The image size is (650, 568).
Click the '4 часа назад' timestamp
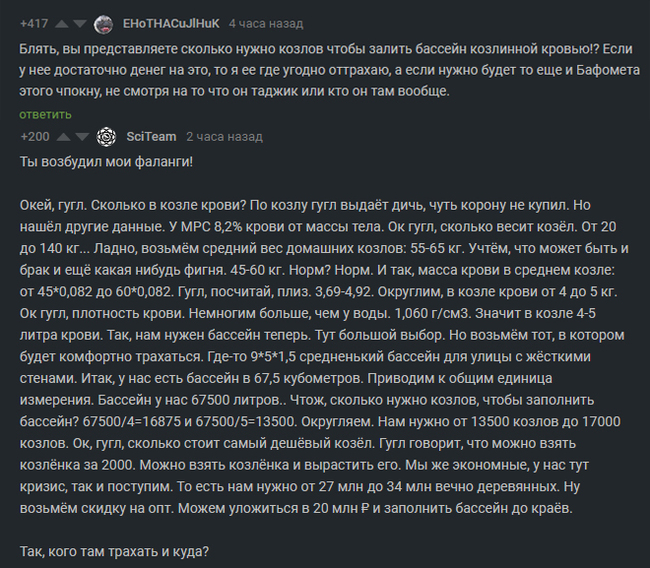point(266,24)
